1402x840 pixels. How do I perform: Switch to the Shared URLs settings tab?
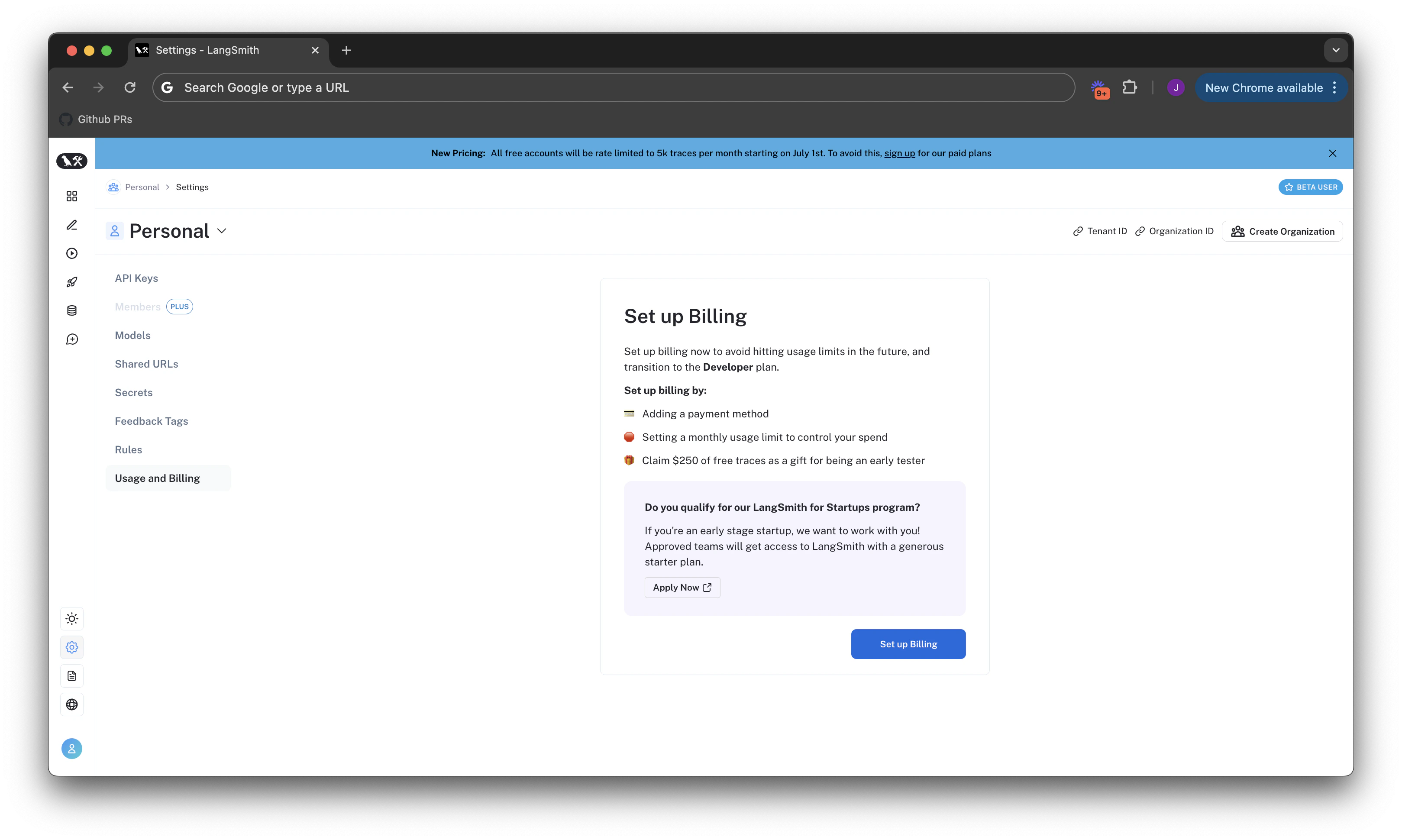pyautogui.click(x=146, y=364)
